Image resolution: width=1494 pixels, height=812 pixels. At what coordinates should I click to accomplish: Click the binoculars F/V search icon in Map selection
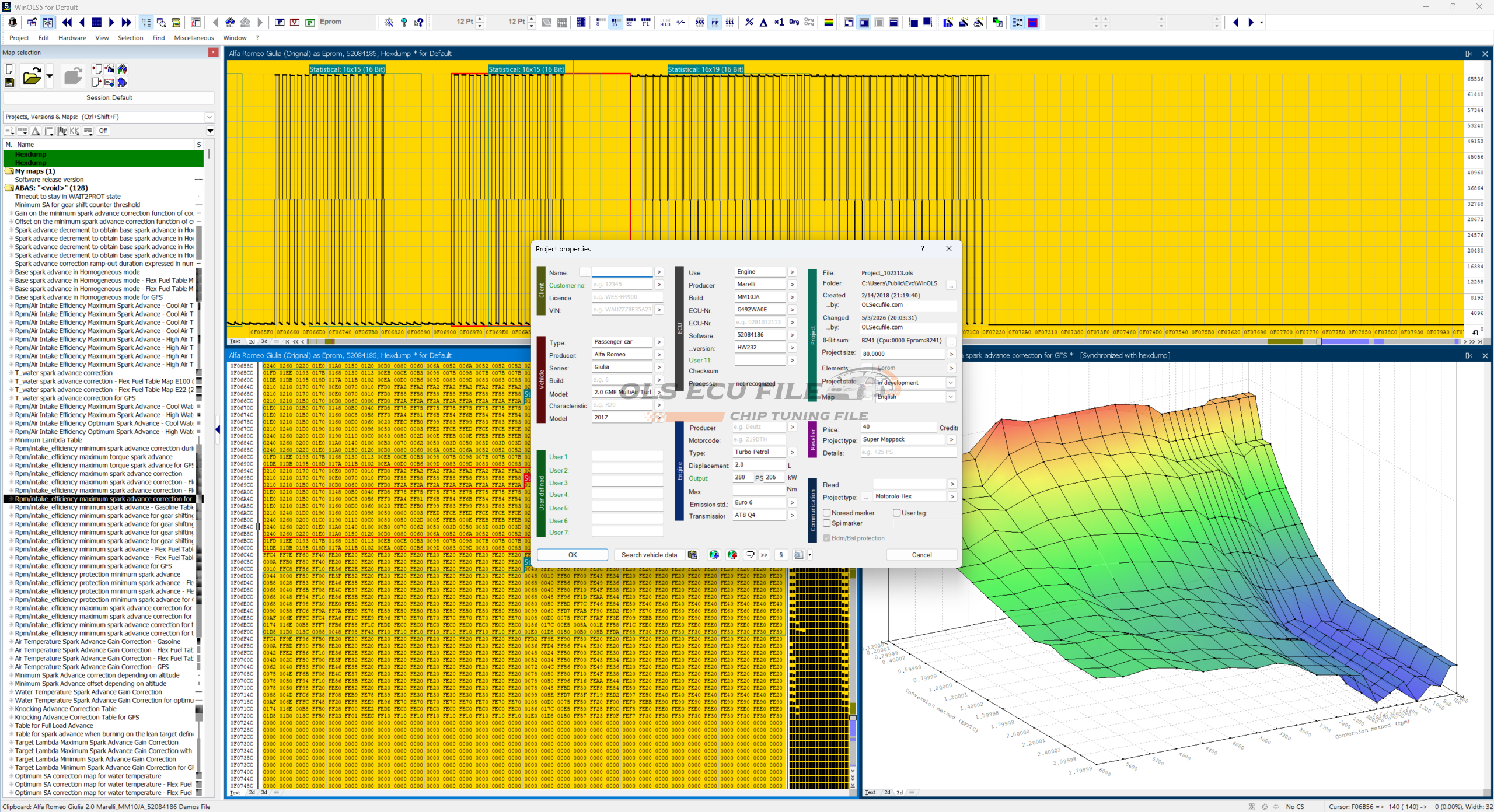pyautogui.click(x=123, y=69)
